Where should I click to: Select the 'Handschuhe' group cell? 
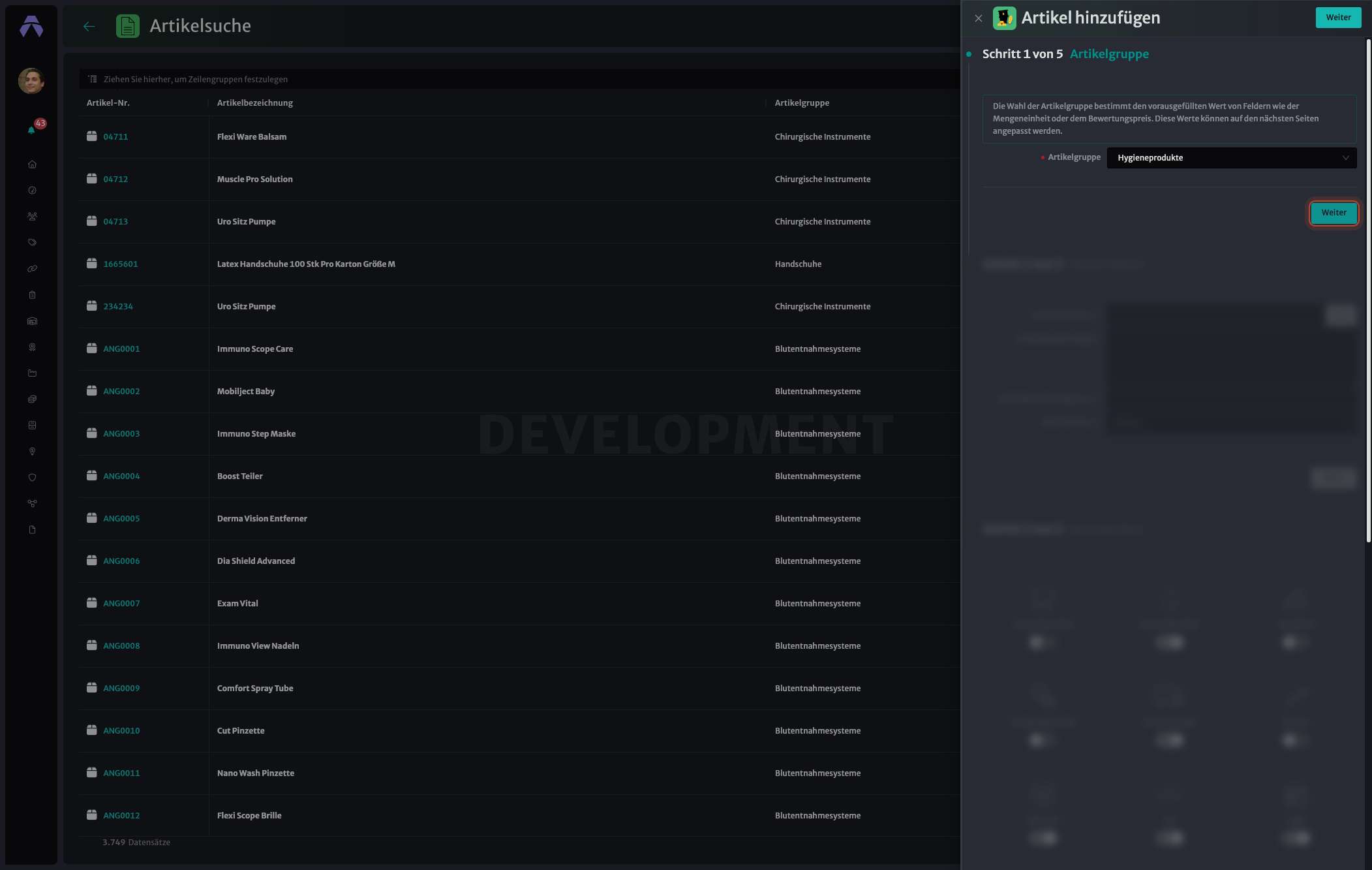pyautogui.click(x=798, y=264)
